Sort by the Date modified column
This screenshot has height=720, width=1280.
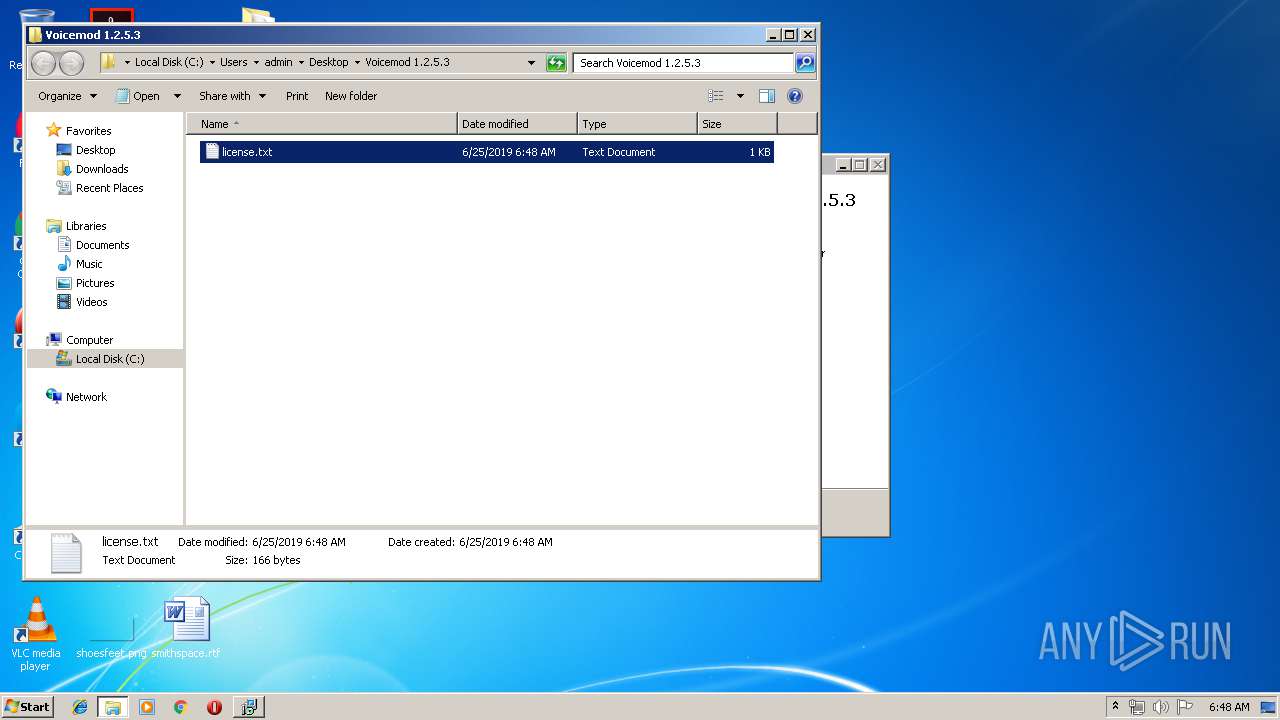coord(517,124)
